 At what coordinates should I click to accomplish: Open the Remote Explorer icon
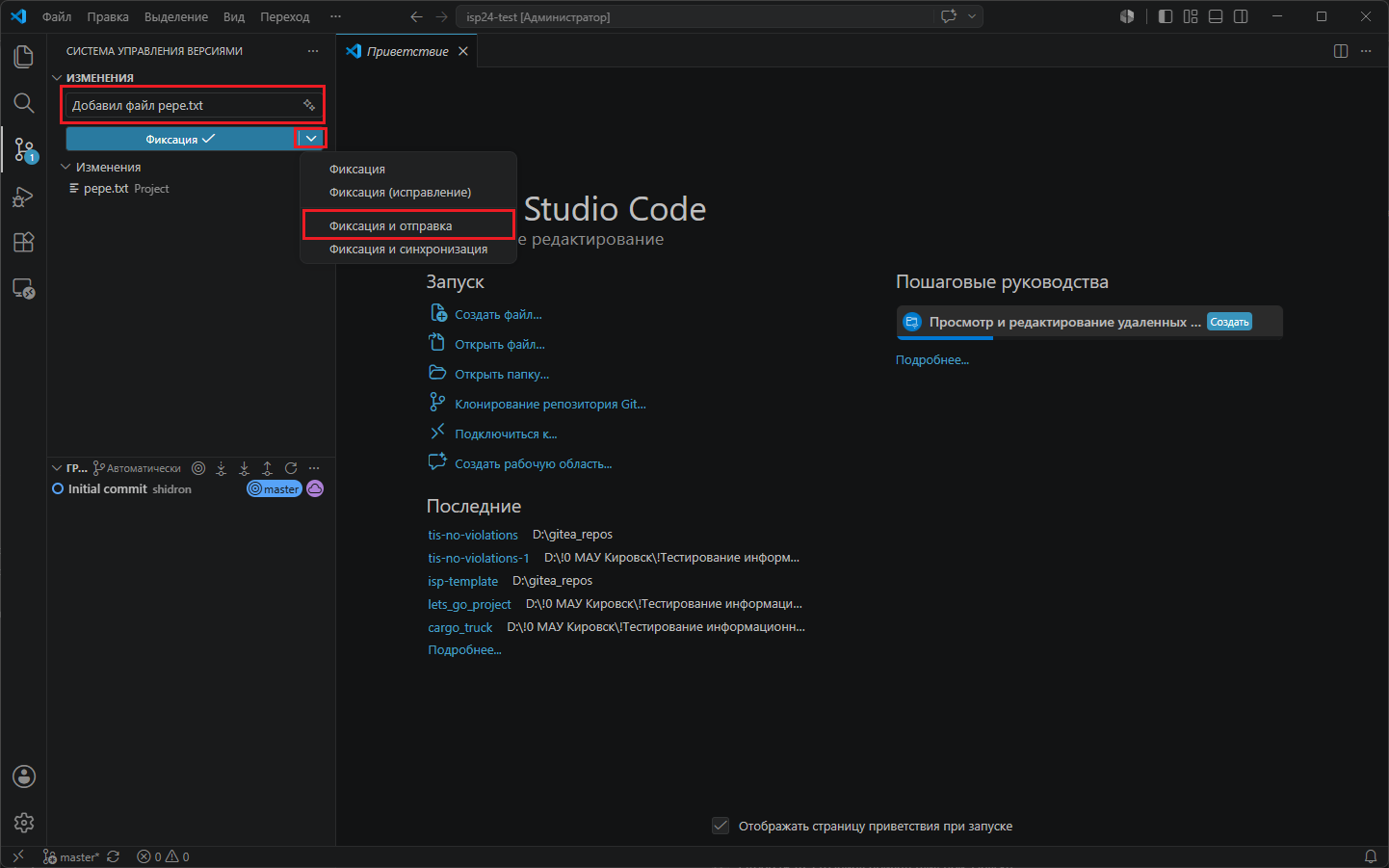(23, 288)
